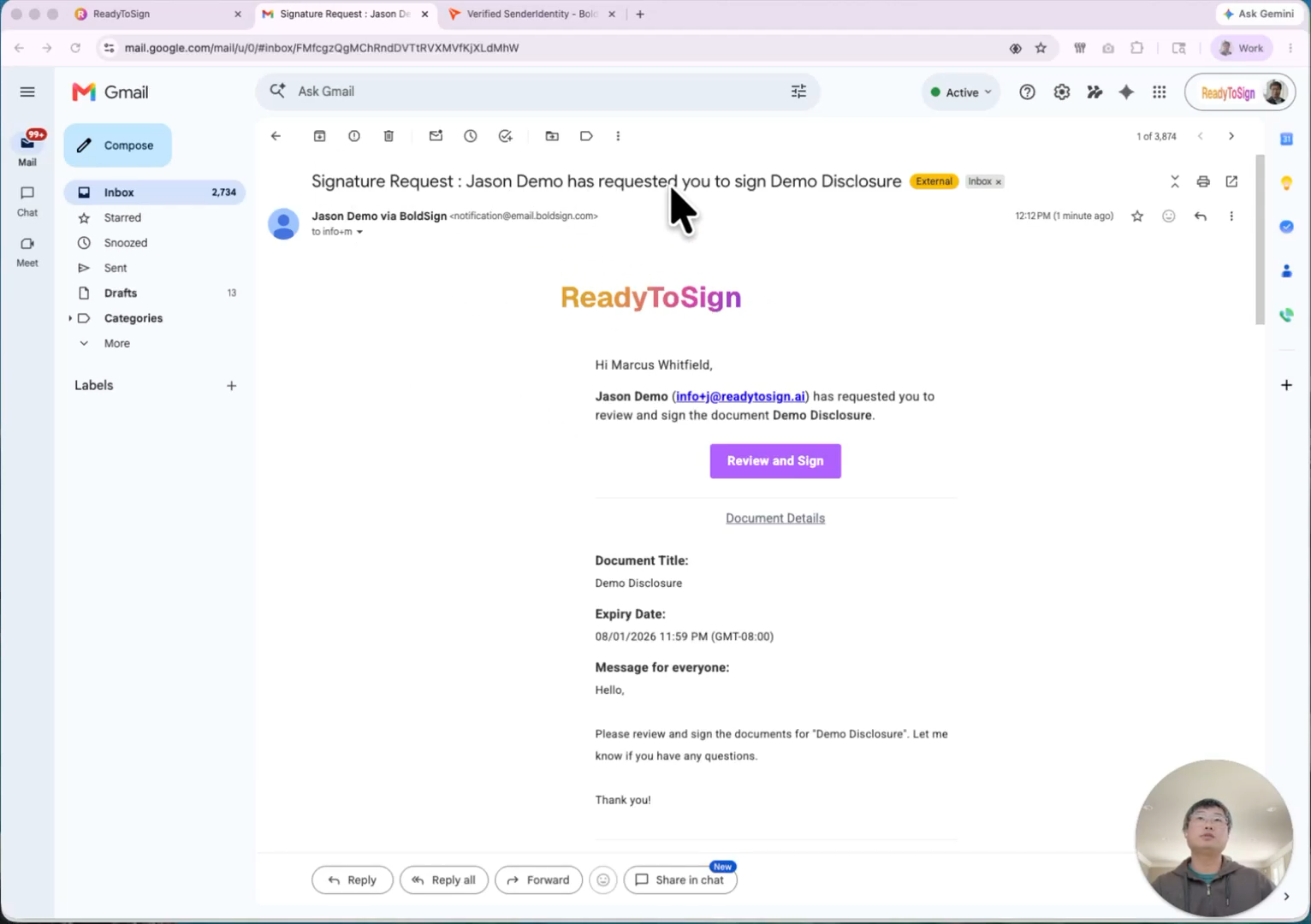Image resolution: width=1311 pixels, height=924 pixels.
Task: Open the Move to folder icon
Action: (552, 136)
